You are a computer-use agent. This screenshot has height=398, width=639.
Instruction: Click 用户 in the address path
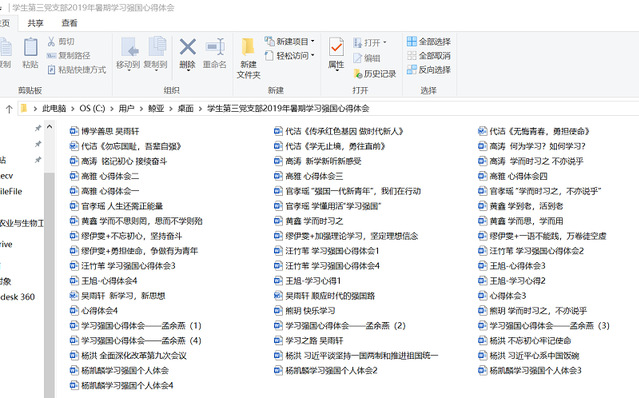126,108
